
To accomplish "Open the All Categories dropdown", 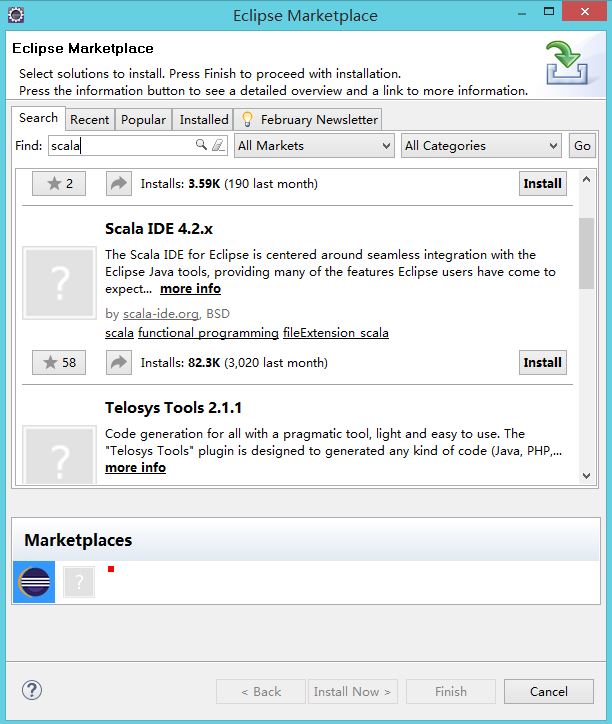I will 481,146.
